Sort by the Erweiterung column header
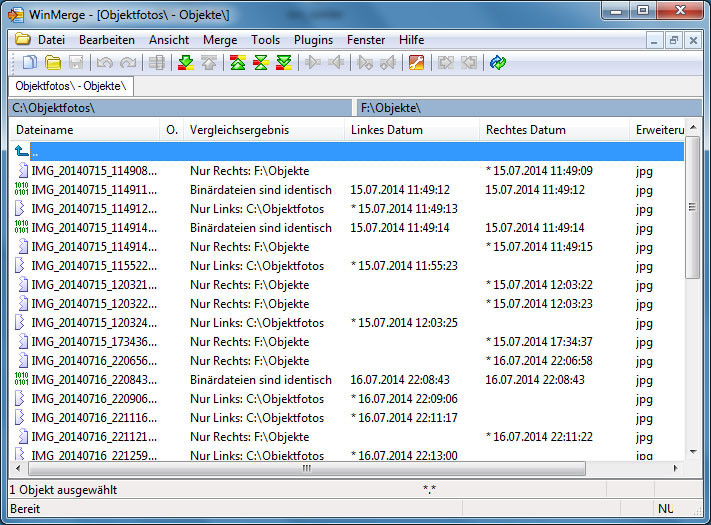This screenshot has height=525, width=711. click(x=657, y=130)
